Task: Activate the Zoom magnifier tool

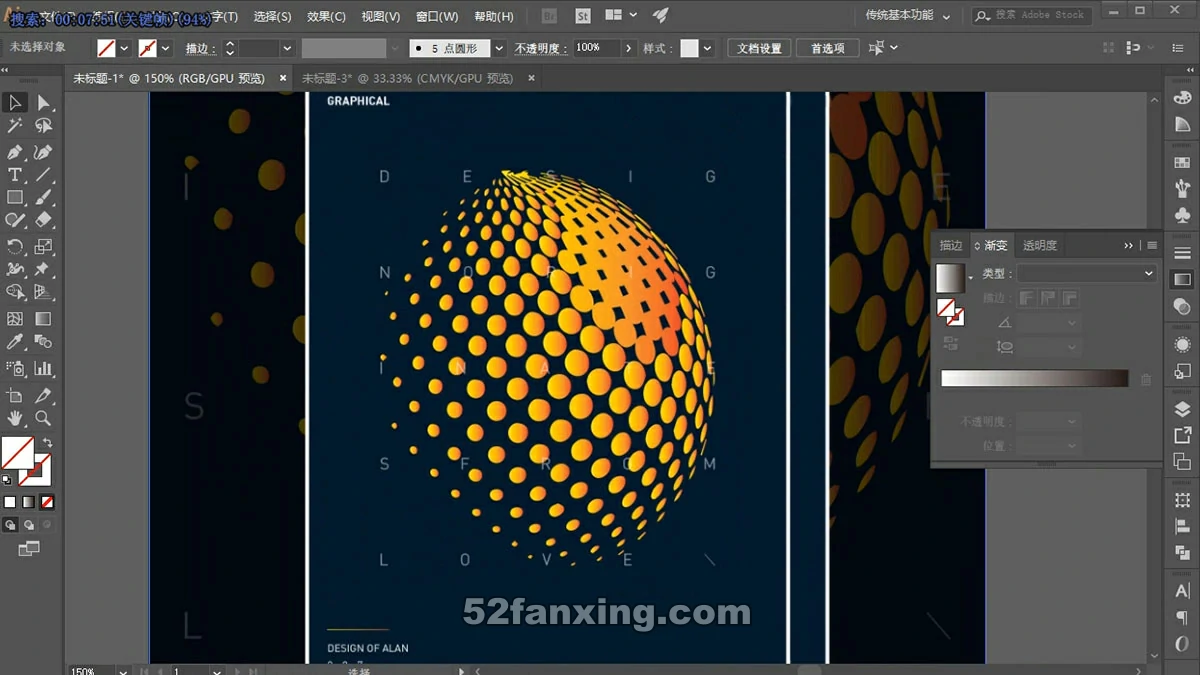Action: click(x=43, y=419)
